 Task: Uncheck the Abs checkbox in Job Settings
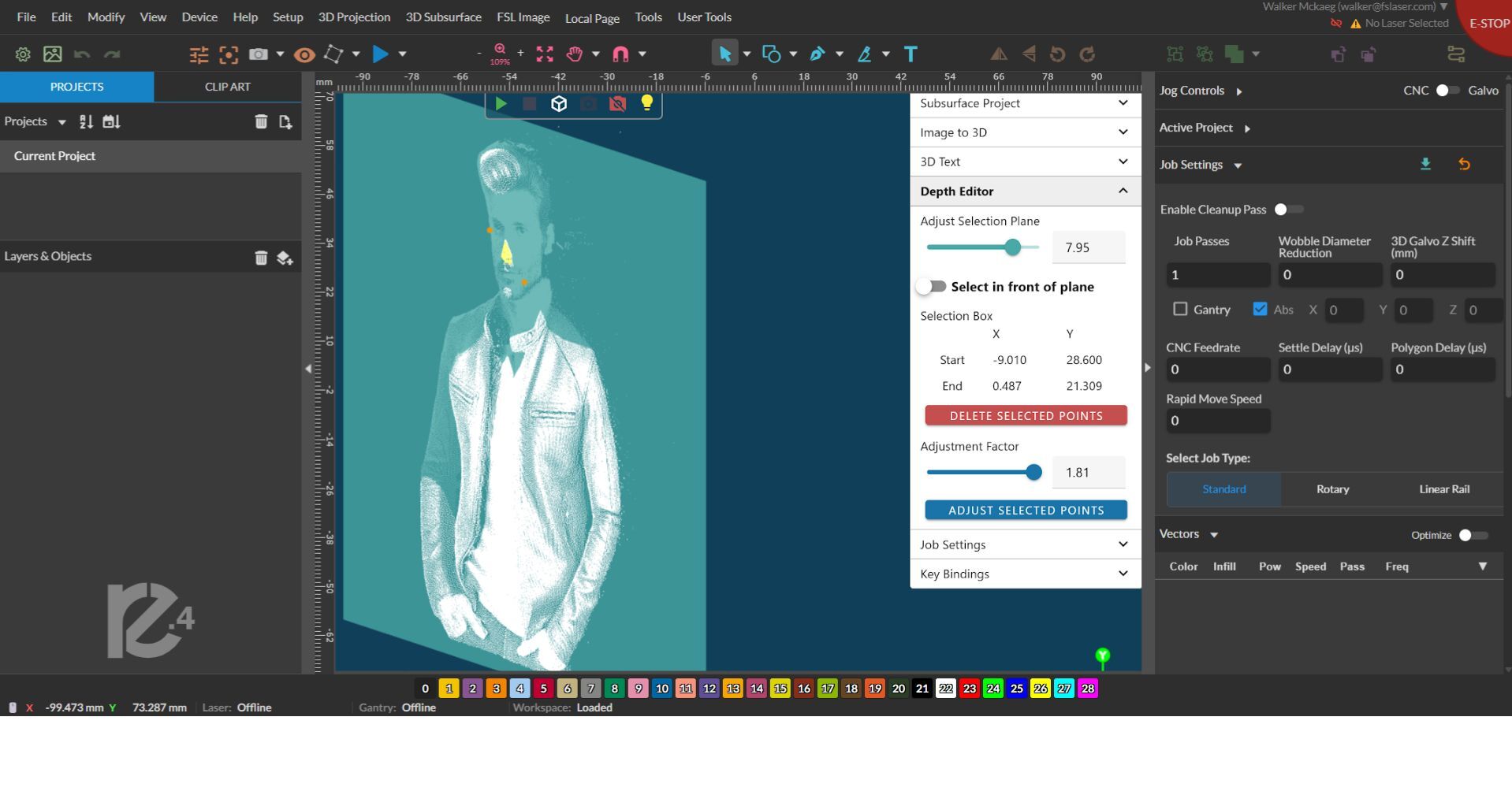(1260, 309)
